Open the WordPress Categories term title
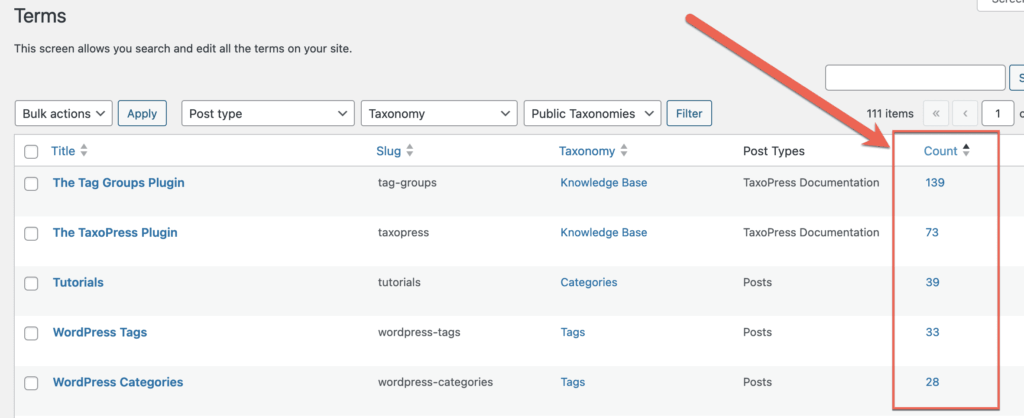 coord(118,382)
